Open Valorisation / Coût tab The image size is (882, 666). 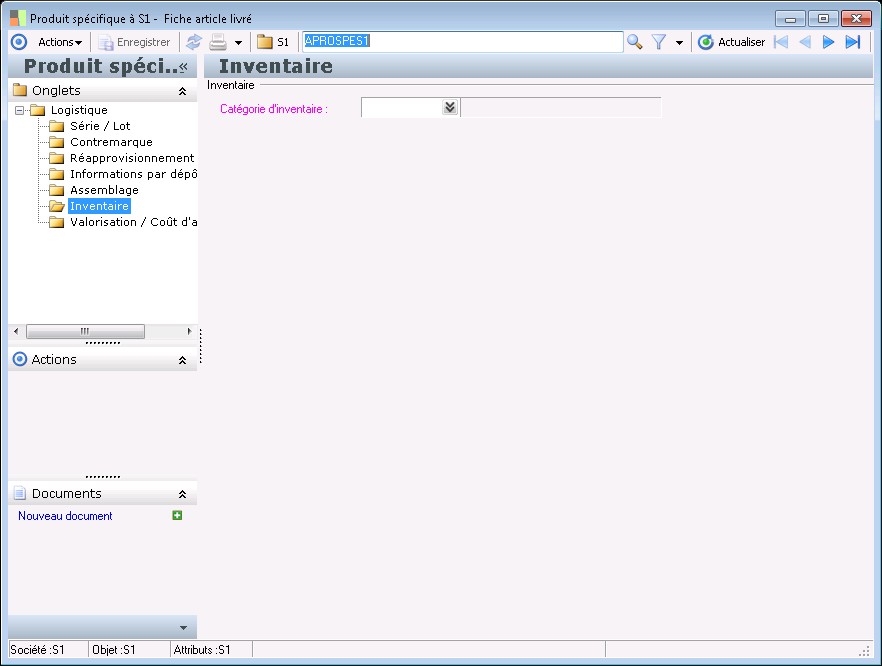point(133,222)
